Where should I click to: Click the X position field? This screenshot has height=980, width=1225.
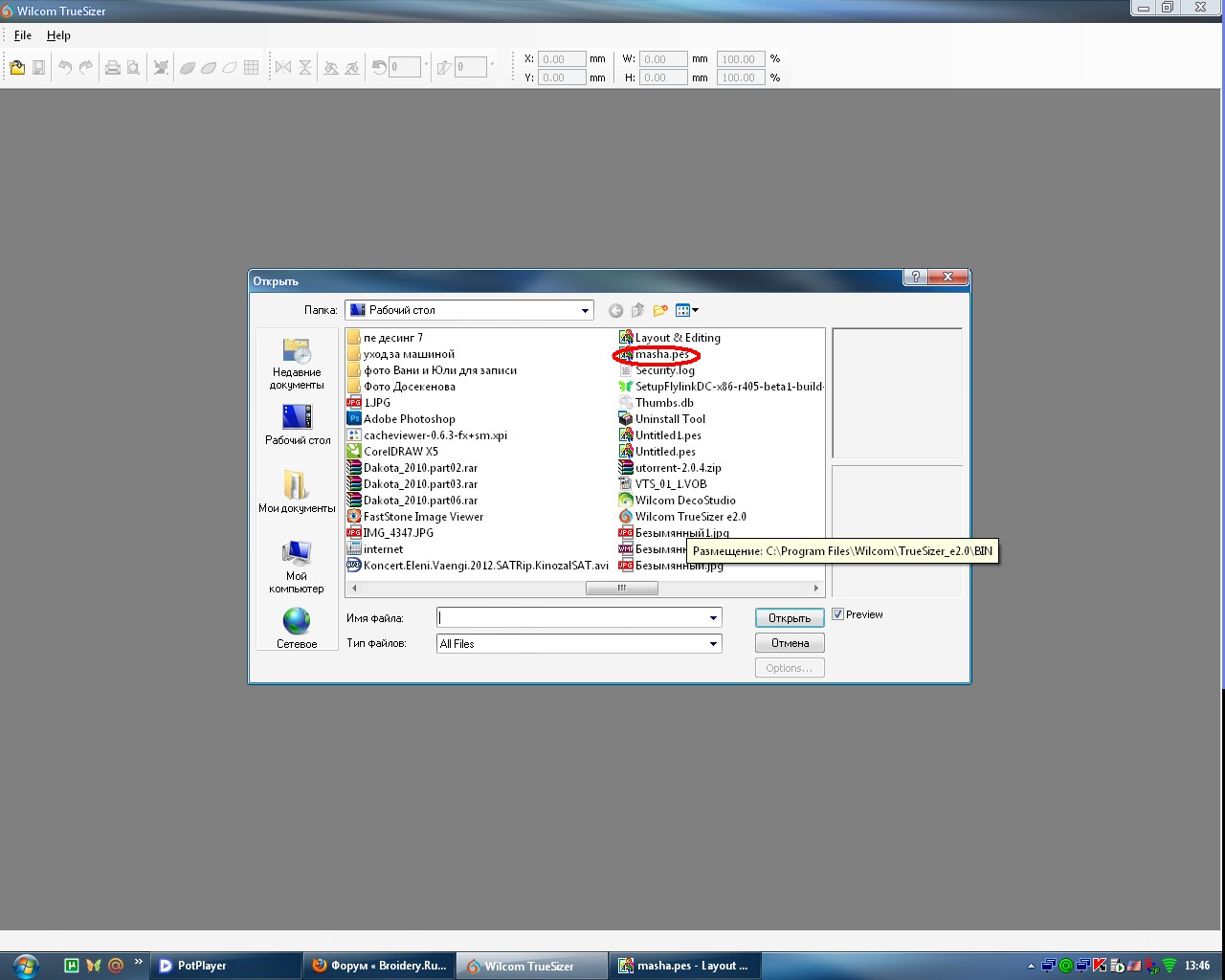tap(562, 59)
